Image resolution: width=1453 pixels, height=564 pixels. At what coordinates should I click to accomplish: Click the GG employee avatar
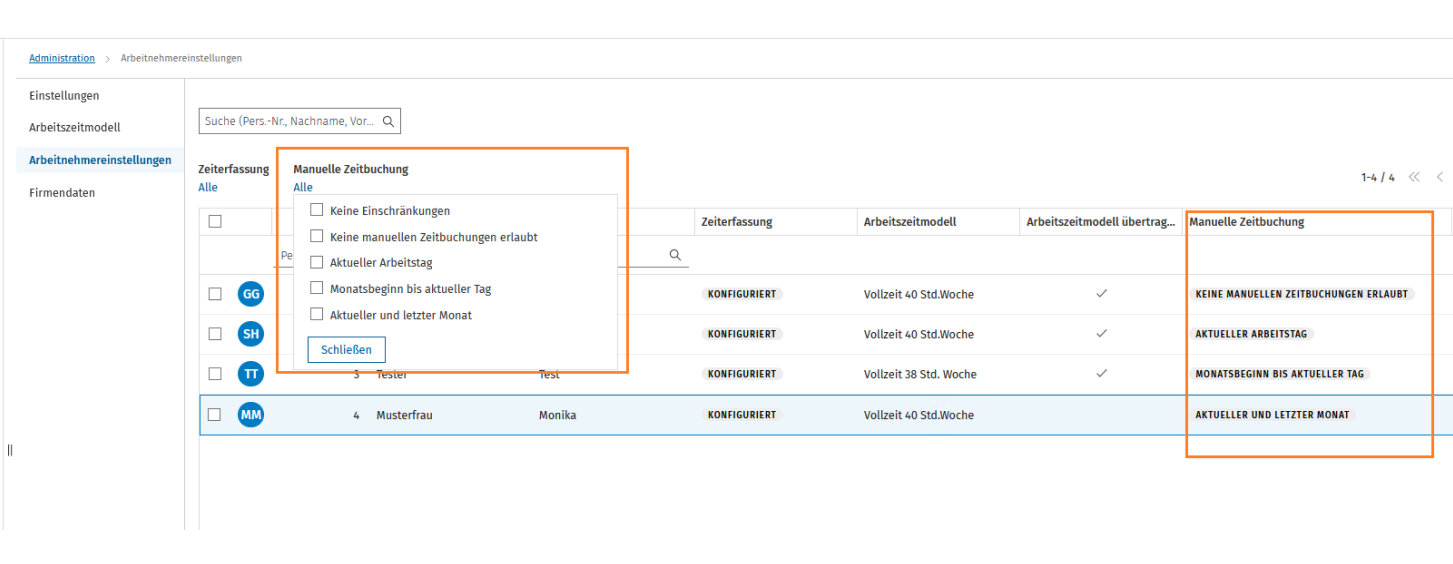(251, 294)
